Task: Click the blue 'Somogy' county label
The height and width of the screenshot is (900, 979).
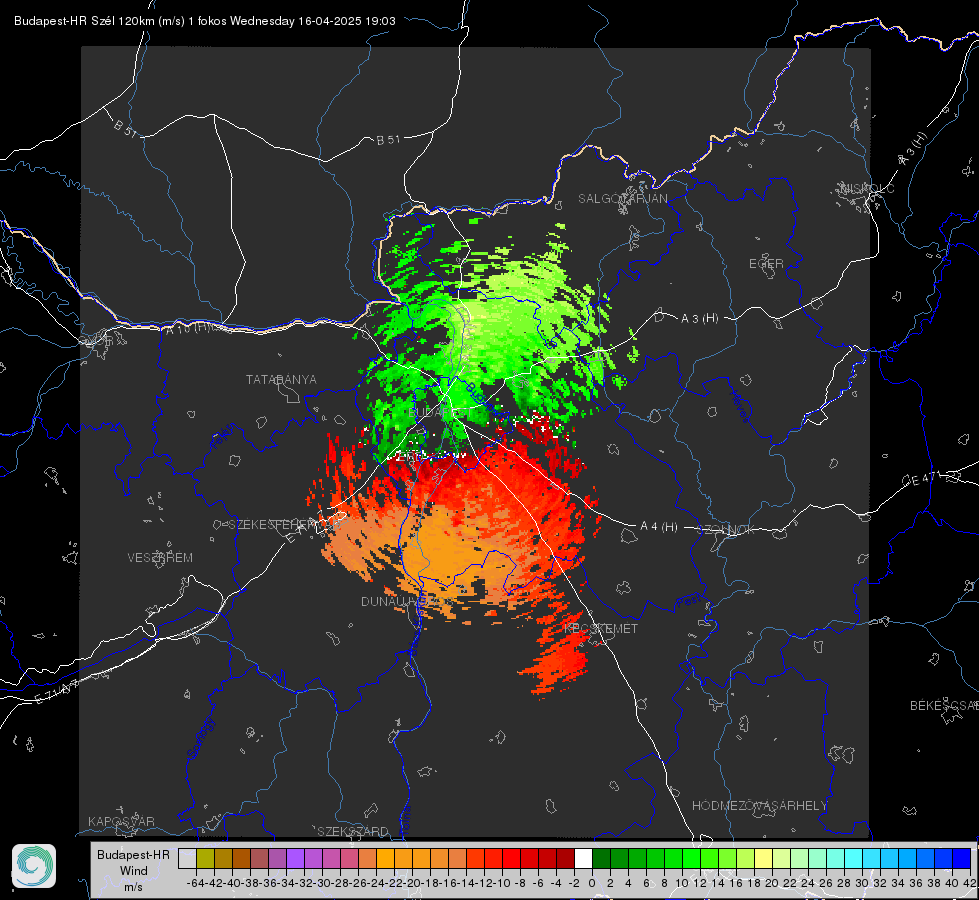Action: click(x=201, y=738)
